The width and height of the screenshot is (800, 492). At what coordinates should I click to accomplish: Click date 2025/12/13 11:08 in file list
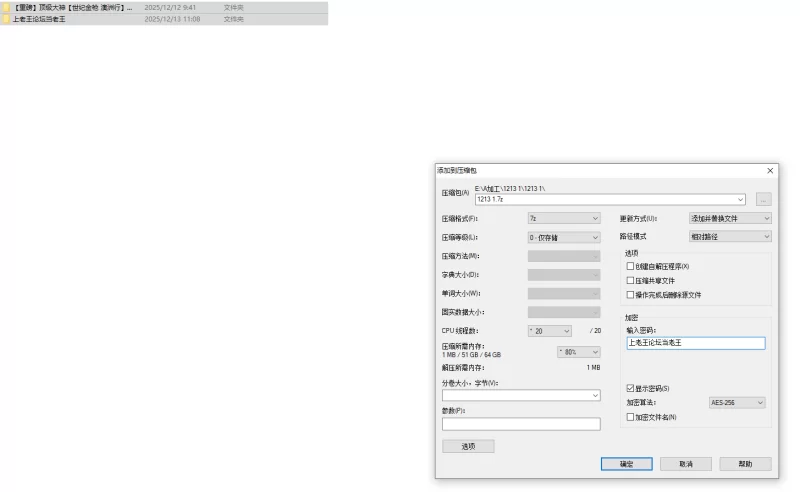(x=172, y=19)
